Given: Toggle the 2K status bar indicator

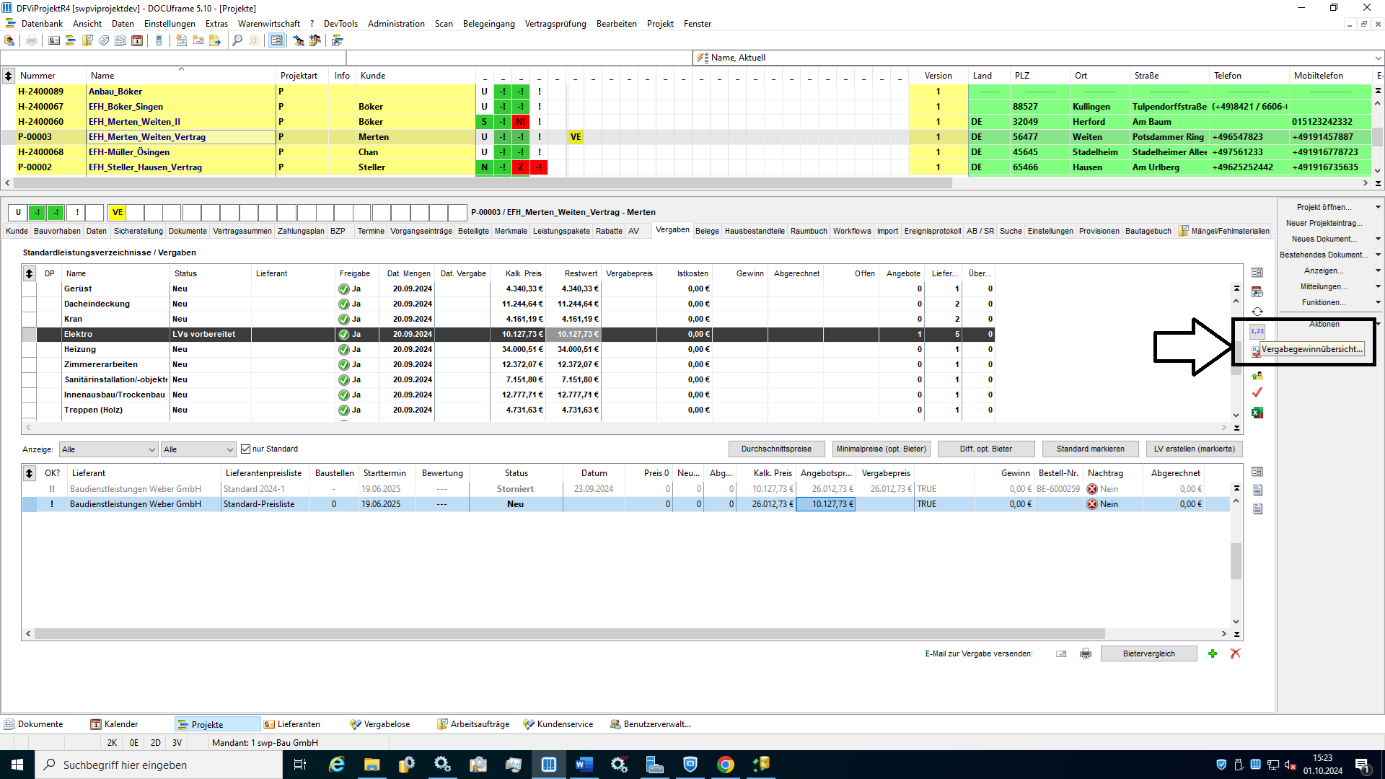Looking at the screenshot, I should pyautogui.click(x=112, y=743).
